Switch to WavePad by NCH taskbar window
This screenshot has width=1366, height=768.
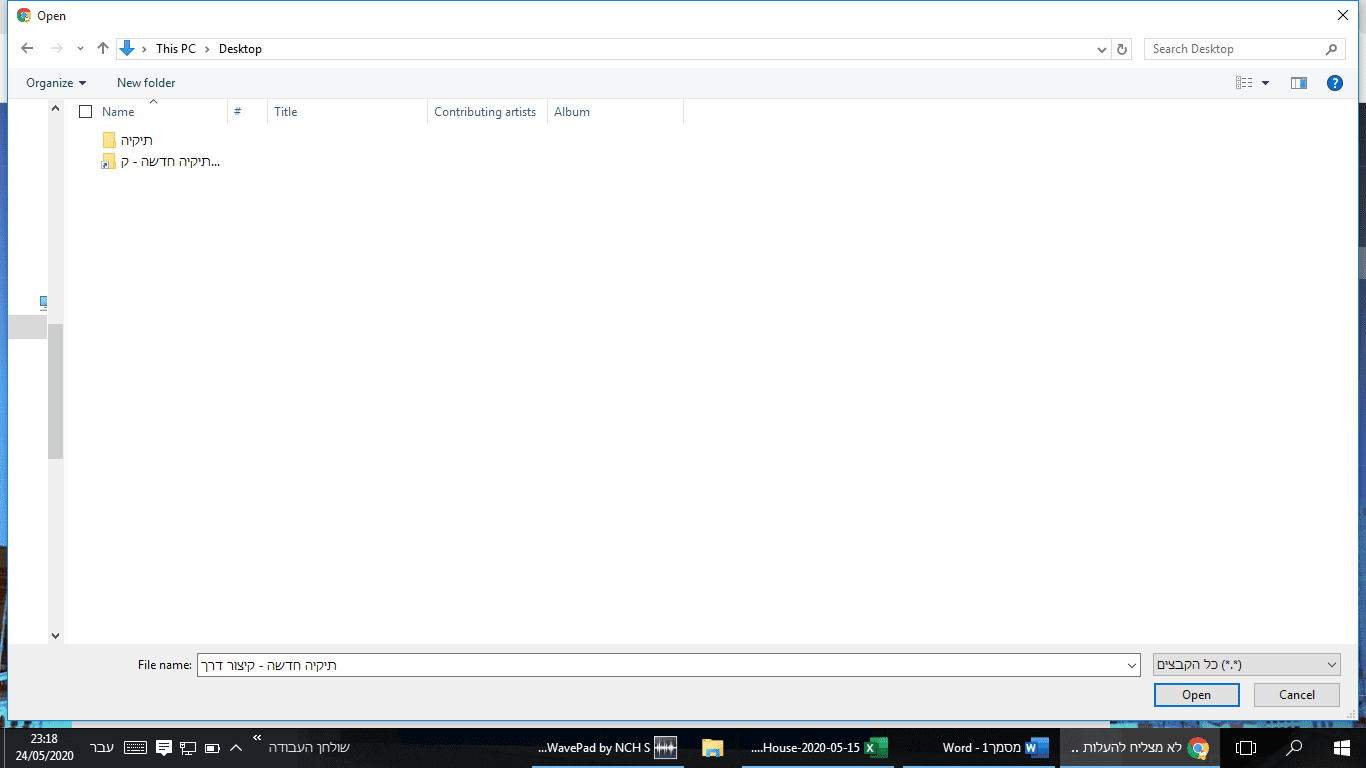[609, 747]
